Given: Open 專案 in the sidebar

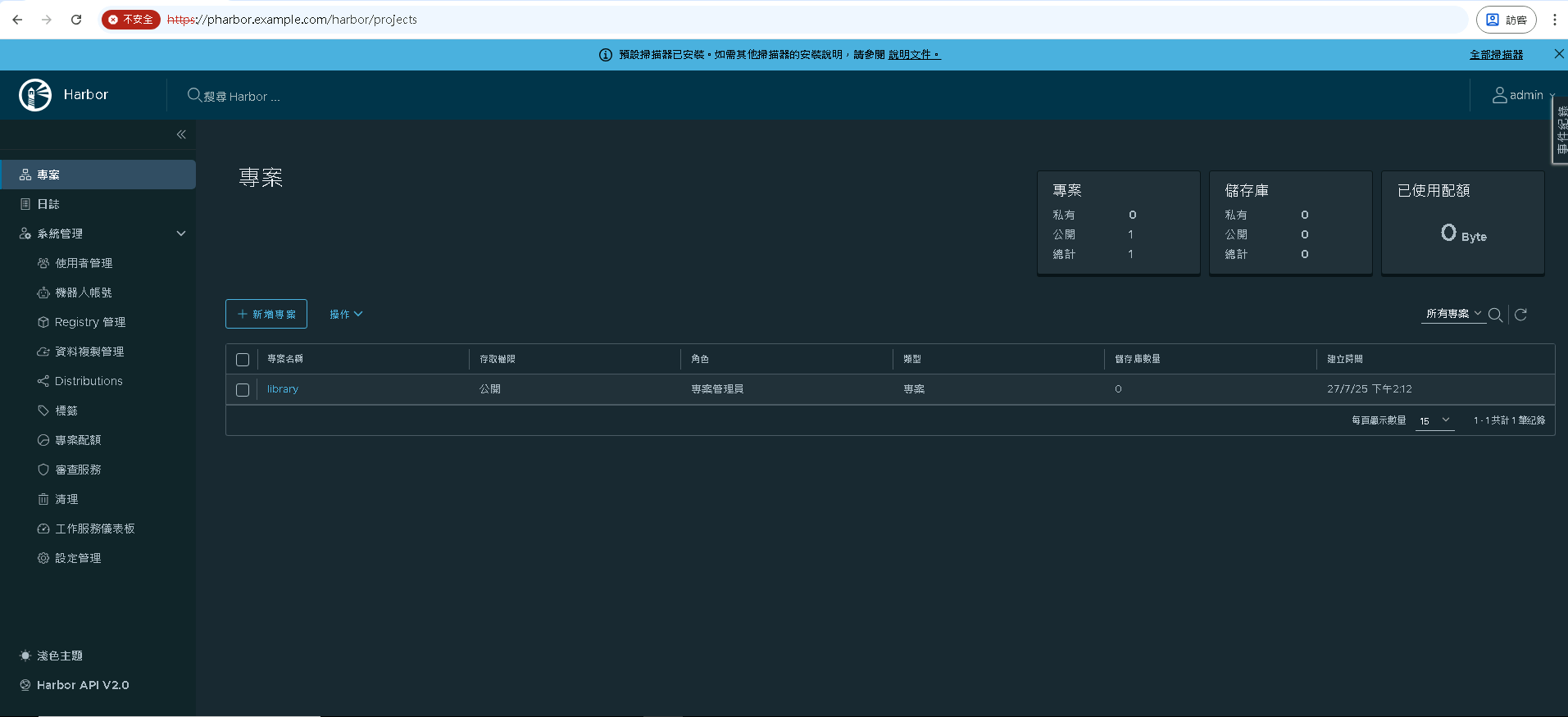Looking at the screenshot, I should click(x=98, y=175).
